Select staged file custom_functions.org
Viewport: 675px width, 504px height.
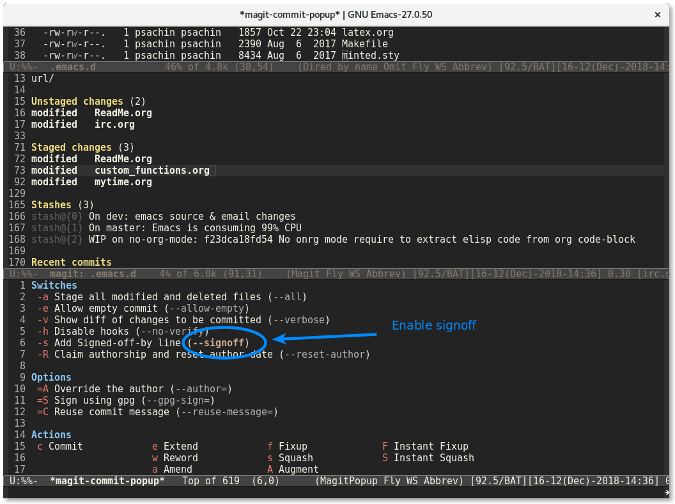152,171
